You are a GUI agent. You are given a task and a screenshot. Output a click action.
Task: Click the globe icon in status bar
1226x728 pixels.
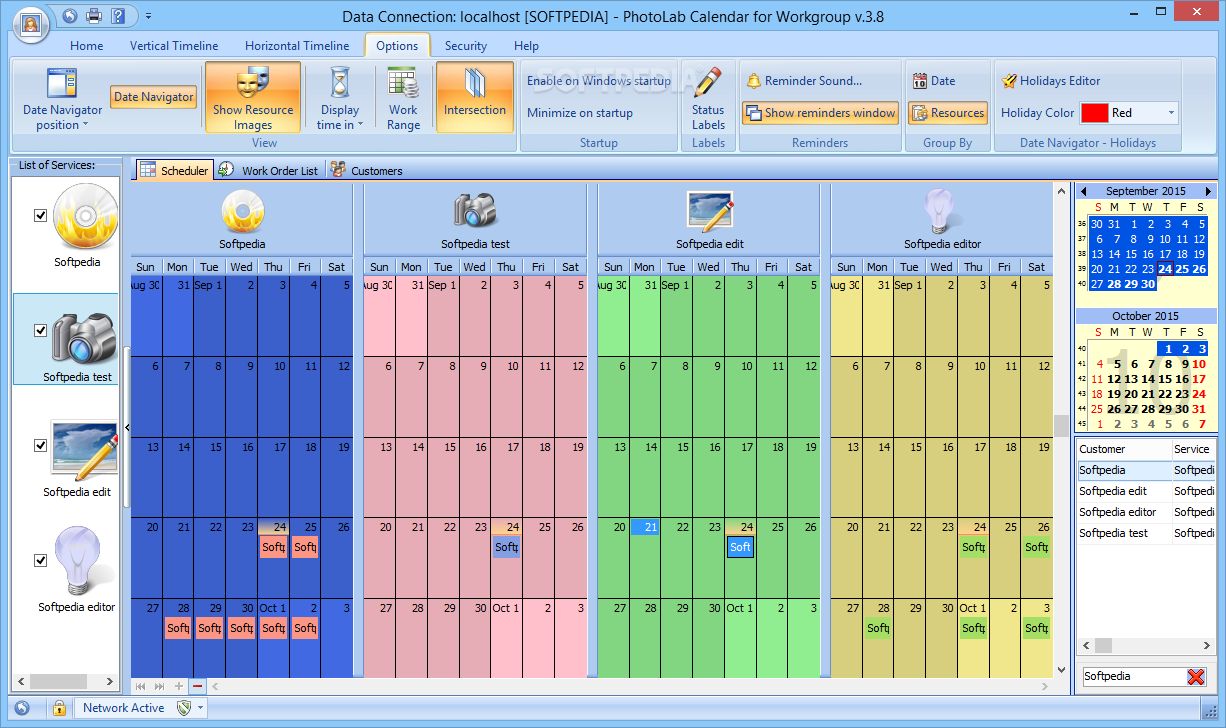point(21,708)
